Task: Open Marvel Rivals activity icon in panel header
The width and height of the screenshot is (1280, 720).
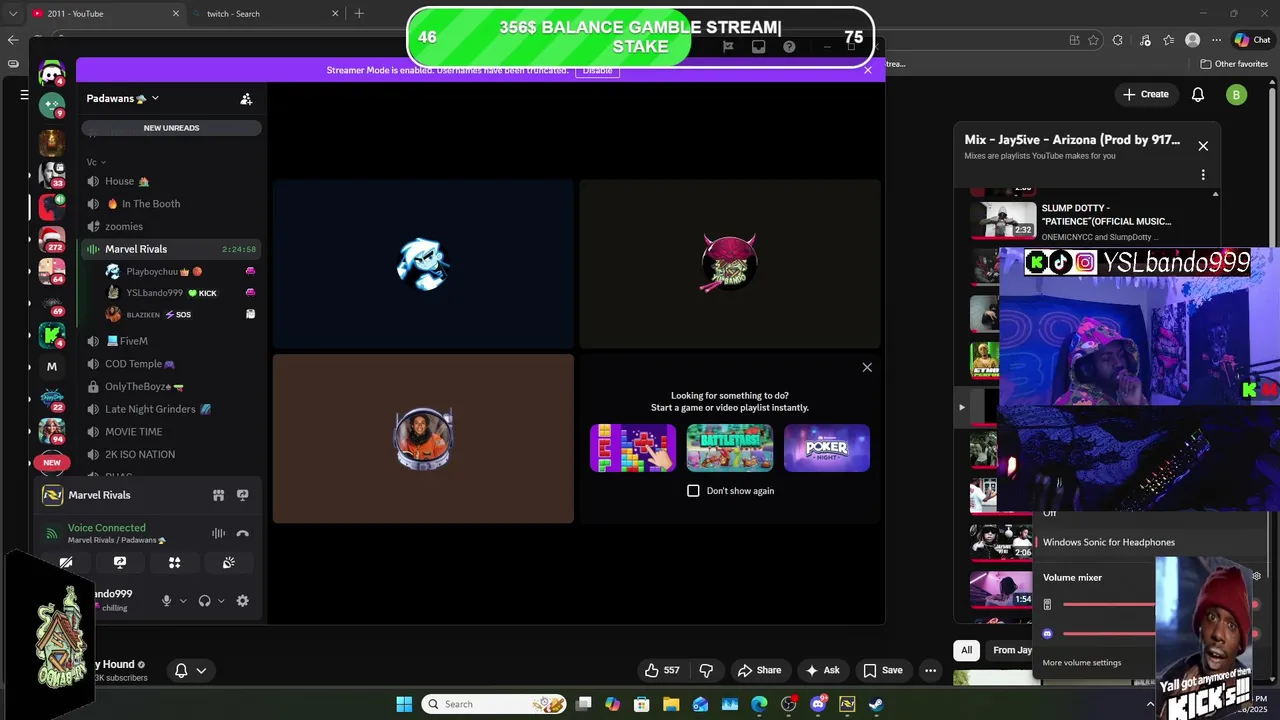Action: click(218, 495)
